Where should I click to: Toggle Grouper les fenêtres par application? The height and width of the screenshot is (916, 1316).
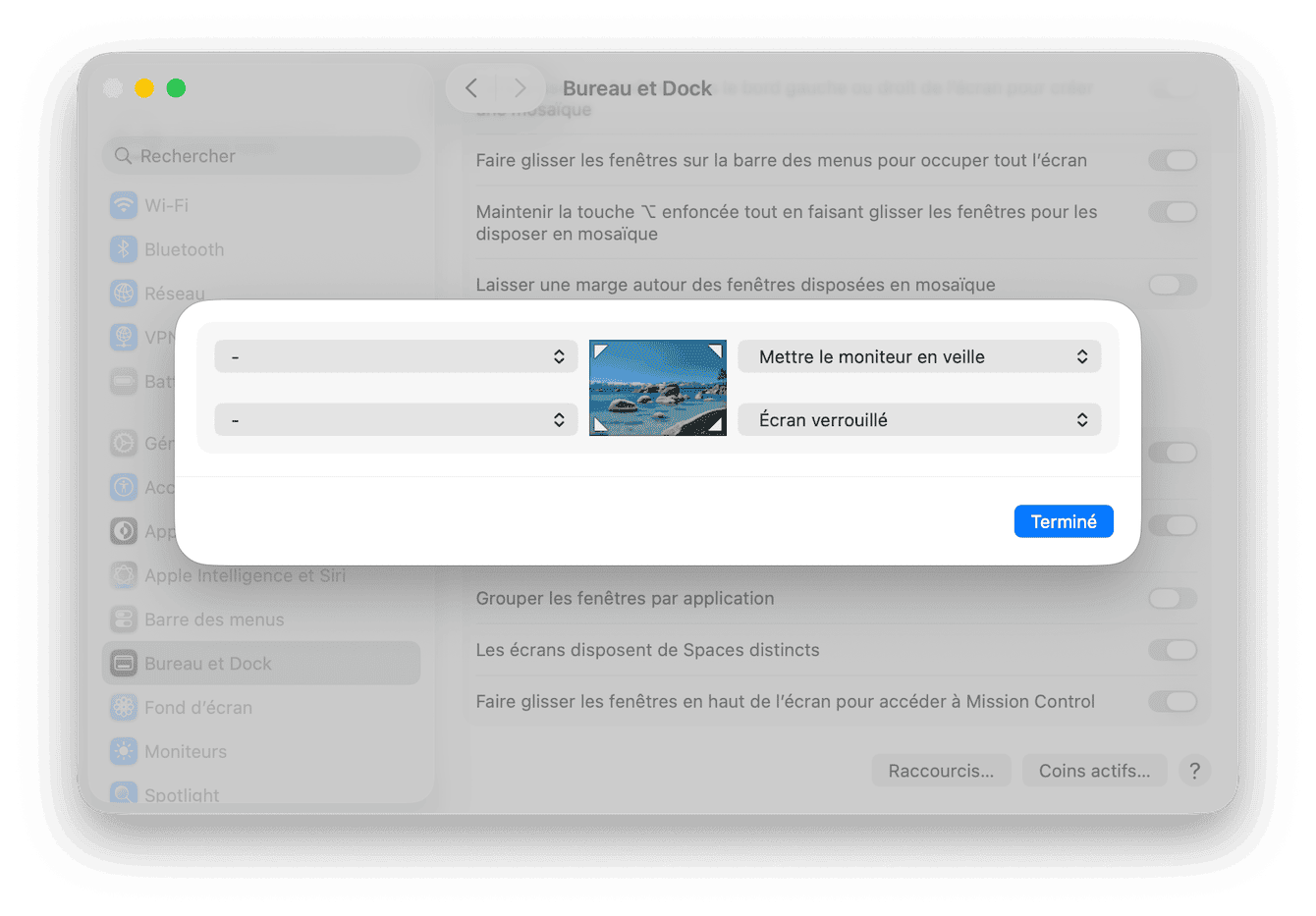pos(1173,598)
